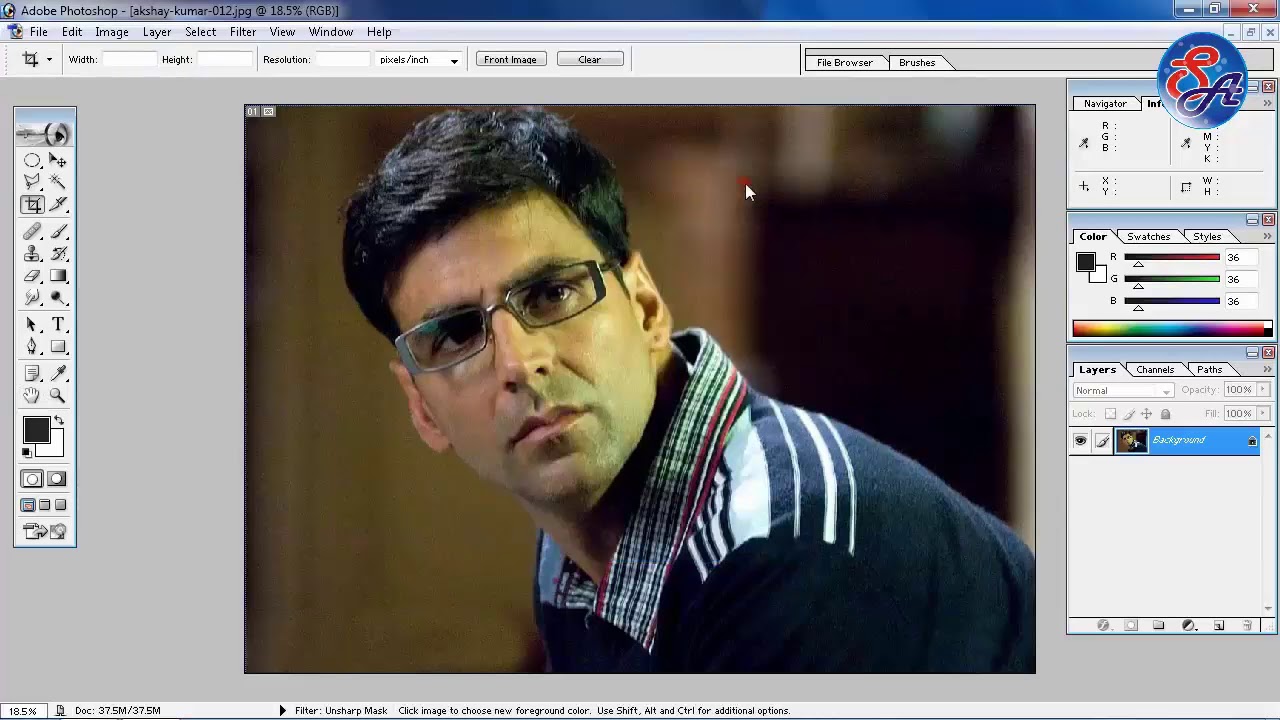
Task: Open the Filter menu
Action: 243,32
